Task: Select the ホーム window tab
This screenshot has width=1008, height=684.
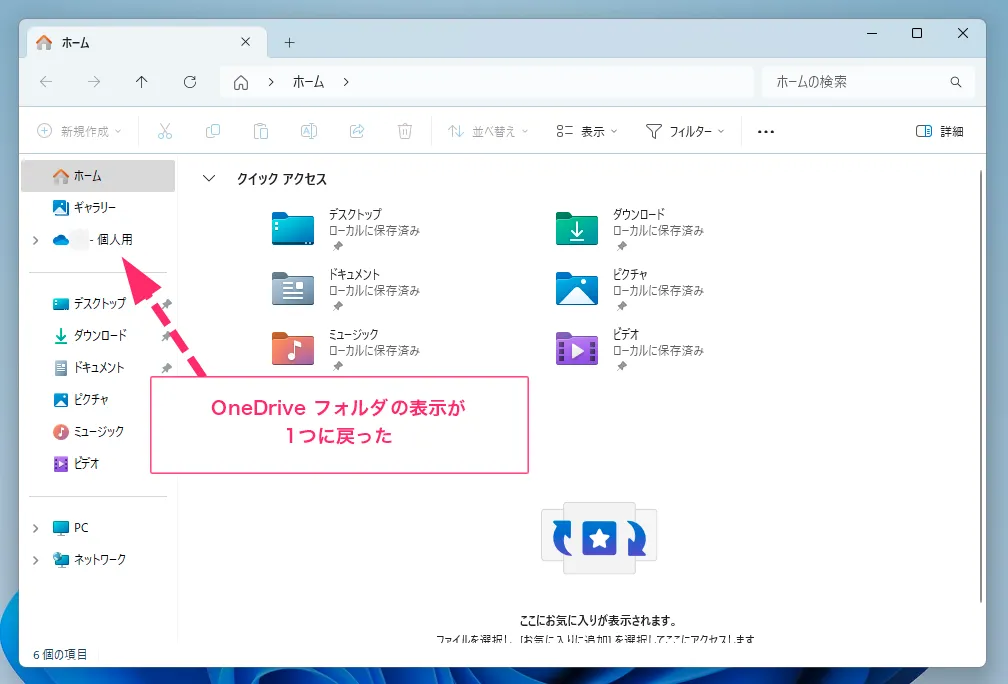Action: (147, 42)
